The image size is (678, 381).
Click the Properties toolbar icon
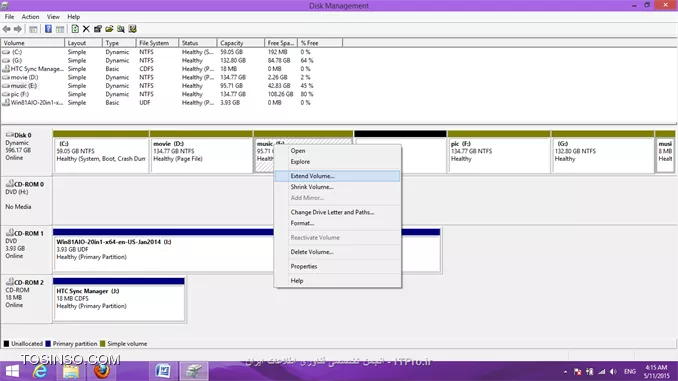click(x=98, y=29)
